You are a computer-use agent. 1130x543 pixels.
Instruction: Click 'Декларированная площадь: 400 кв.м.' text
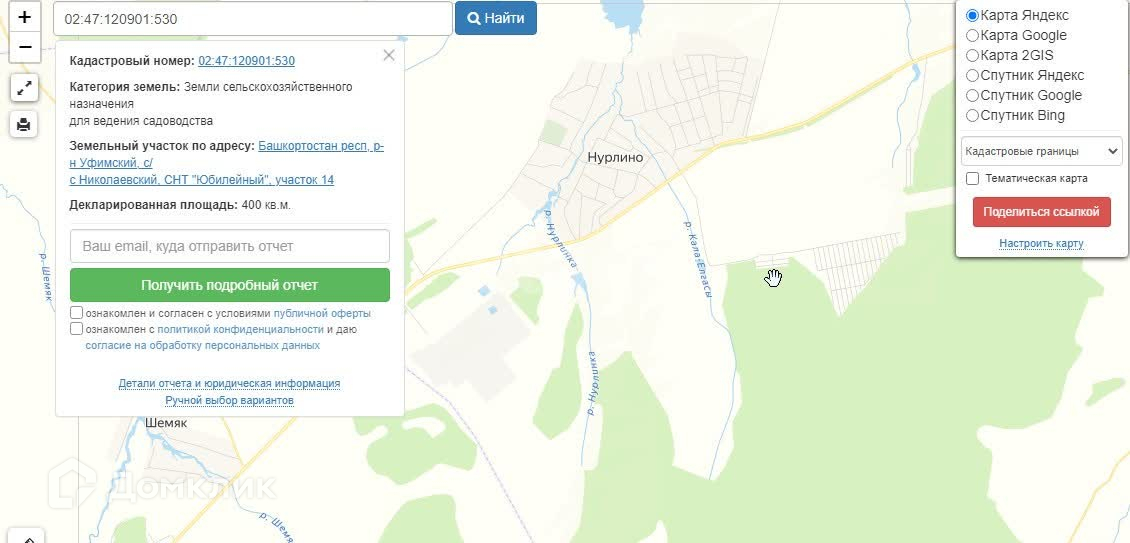(180, 205)
